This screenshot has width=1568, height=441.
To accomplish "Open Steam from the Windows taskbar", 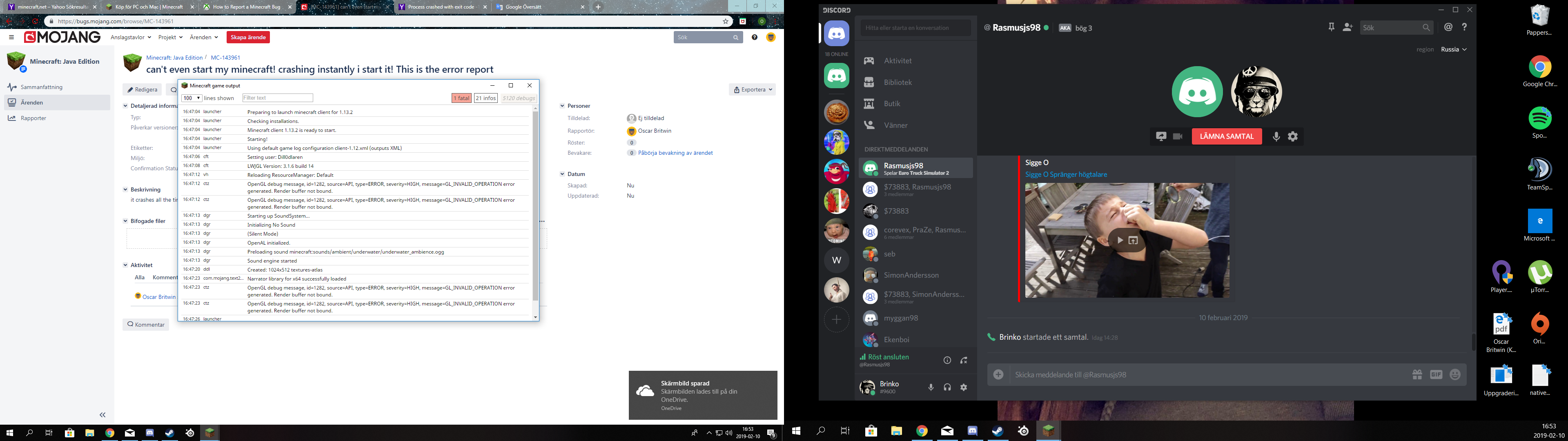I will [x=170, y=433].
